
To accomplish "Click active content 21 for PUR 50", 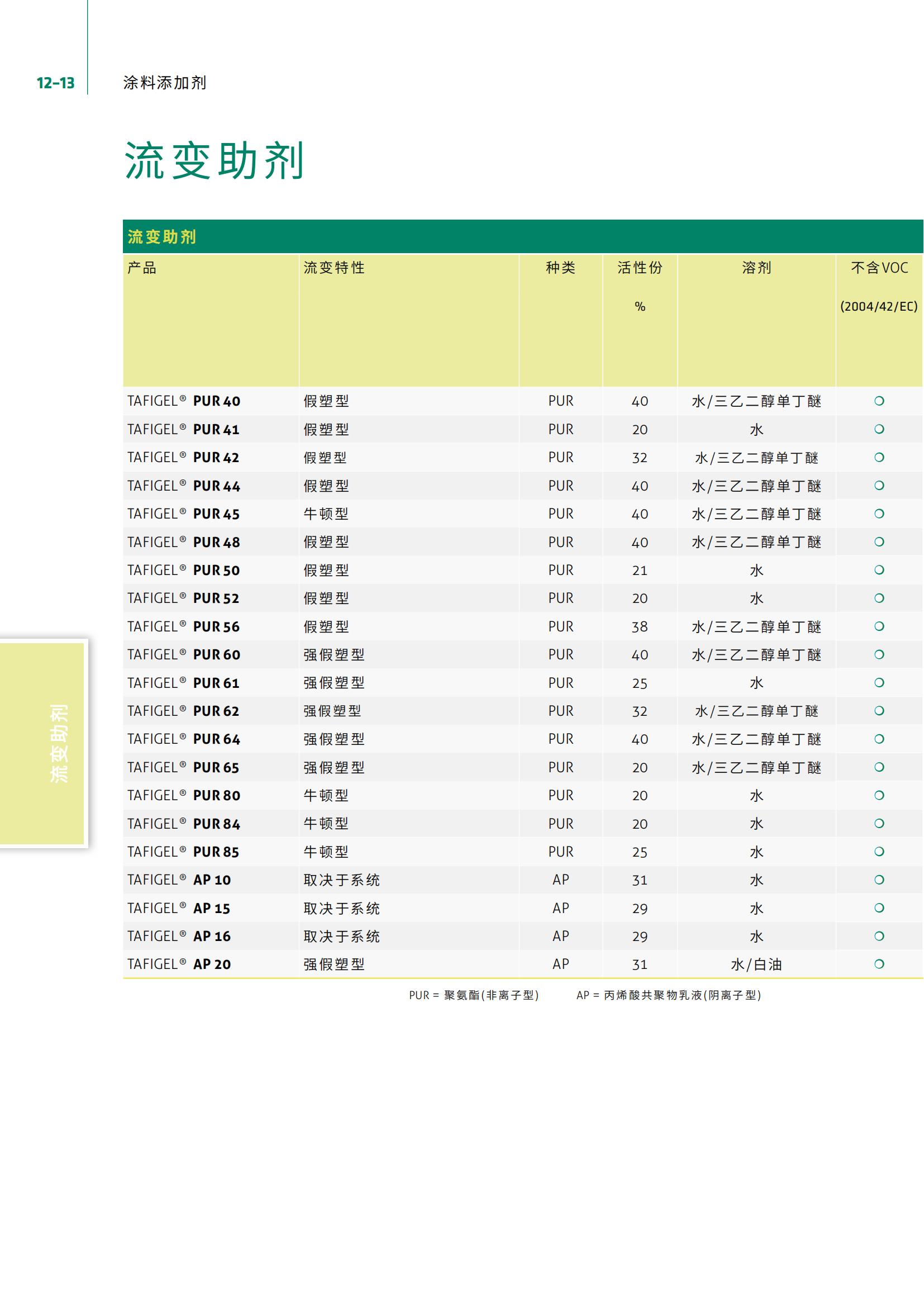I will [640, 571].
